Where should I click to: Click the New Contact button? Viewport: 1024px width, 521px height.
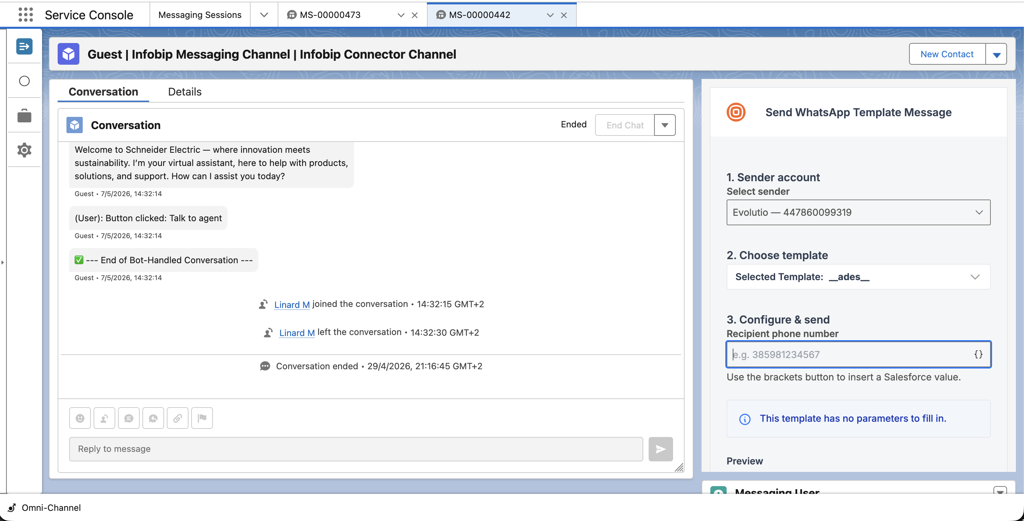click(947, 54)
